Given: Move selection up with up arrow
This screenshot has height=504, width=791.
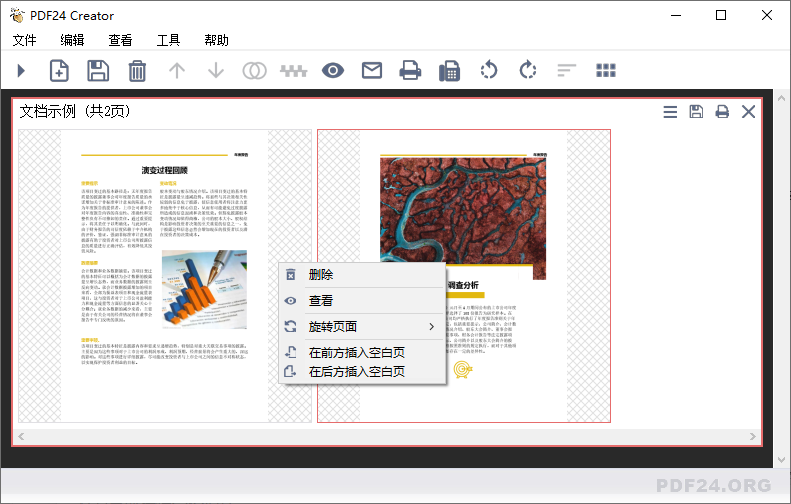Looking at the screenshot, I should pos(177,71).
